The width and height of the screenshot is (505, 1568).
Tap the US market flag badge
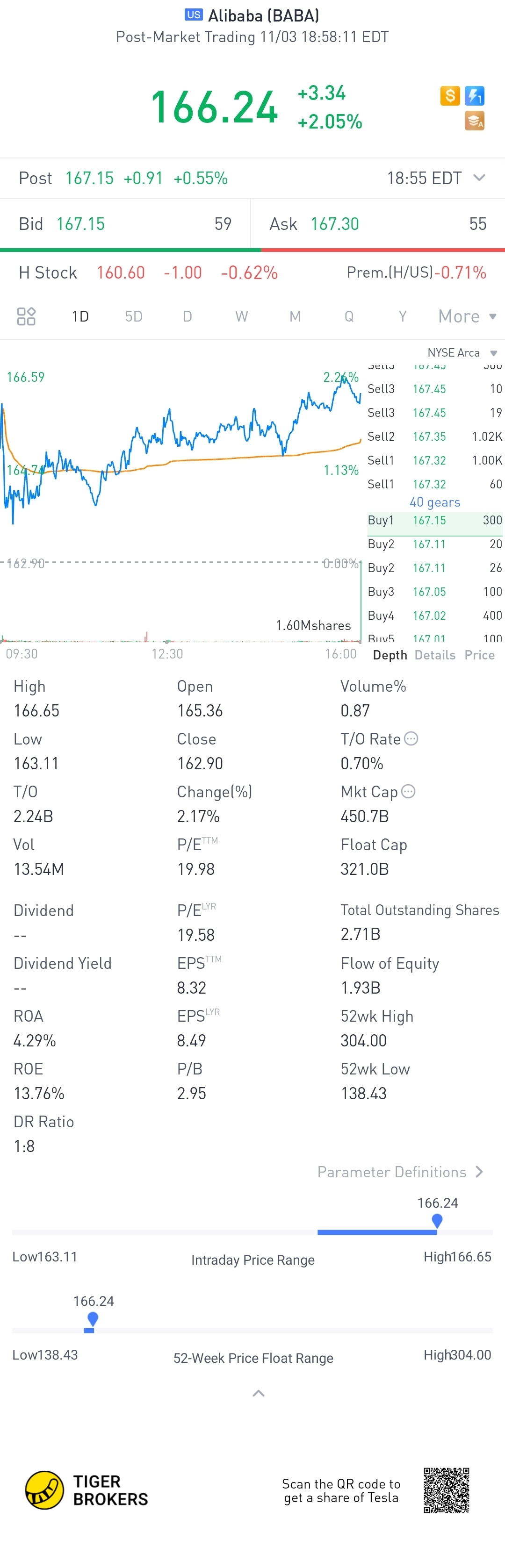[194, 14]
